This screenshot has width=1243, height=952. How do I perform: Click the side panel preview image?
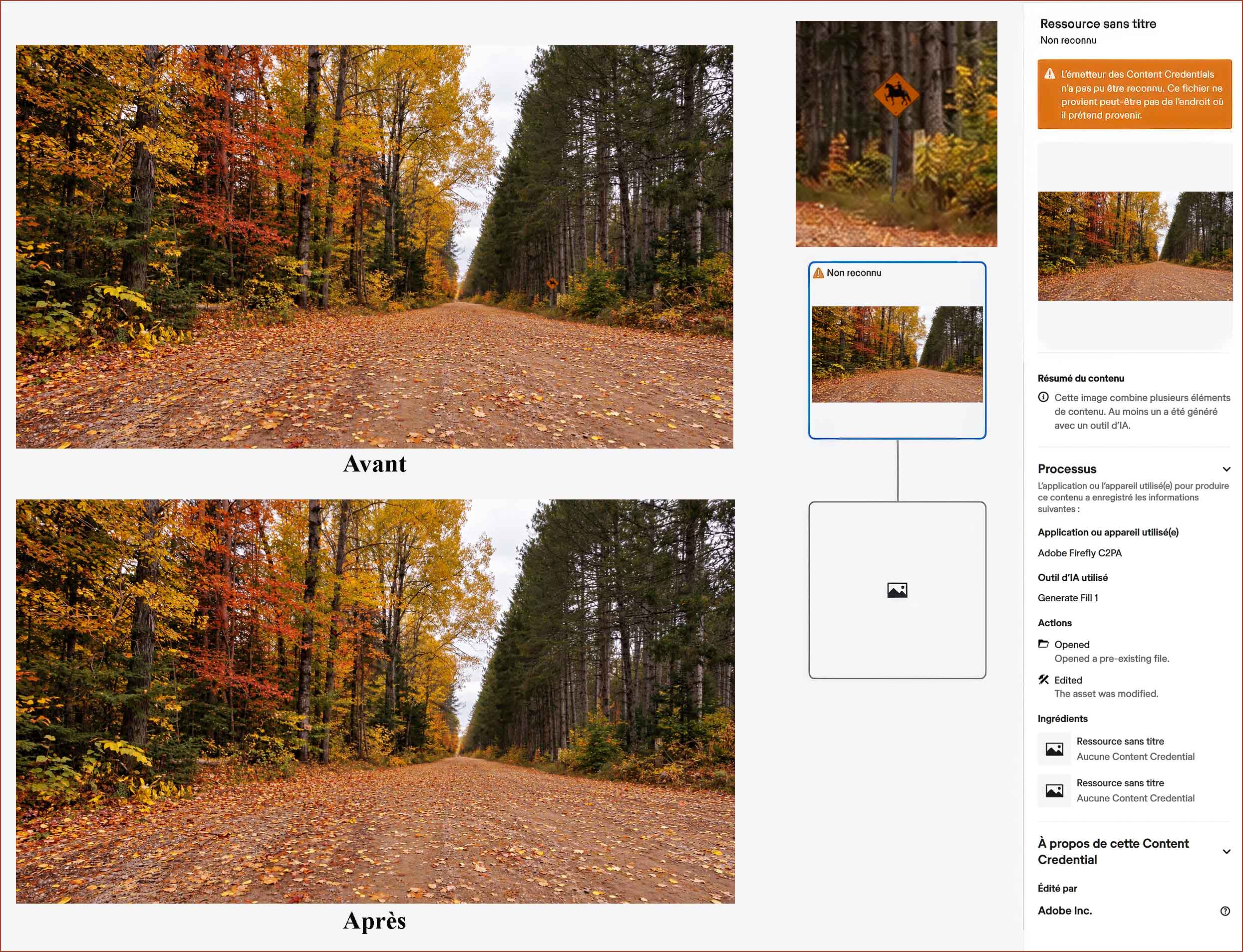pyautogui.click(x=1135, y=246)
